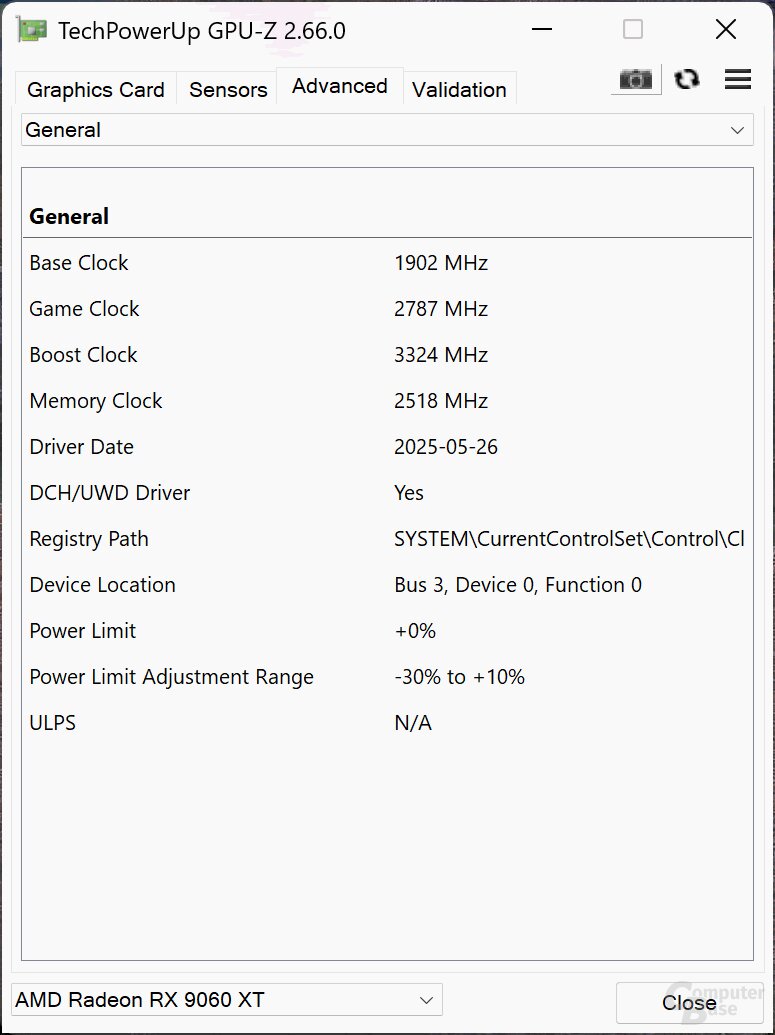Select the Driver Date label
Viewport: 775px width, 1035px height.
pyautogui.click(x=82, y=447)
